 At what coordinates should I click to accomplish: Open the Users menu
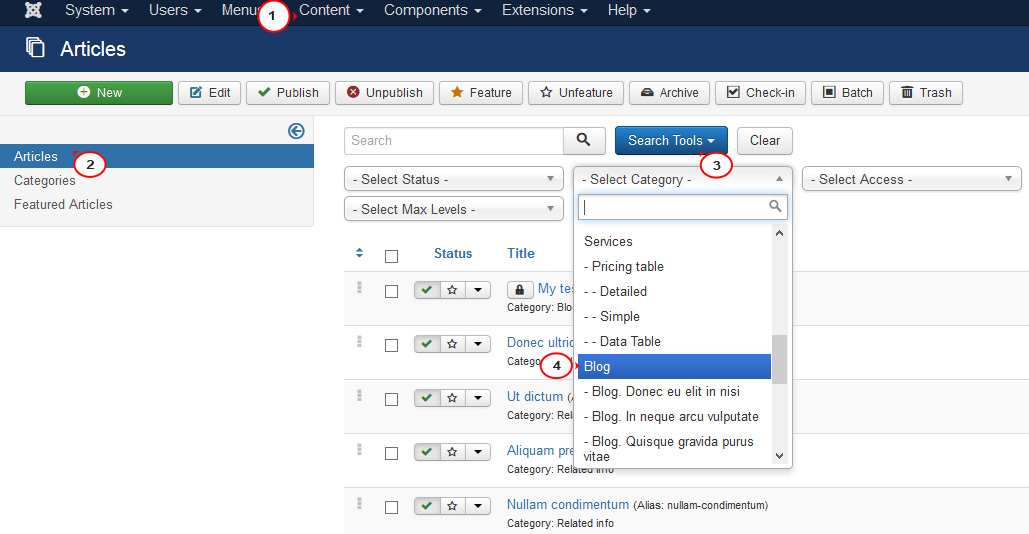pos(175,10)
